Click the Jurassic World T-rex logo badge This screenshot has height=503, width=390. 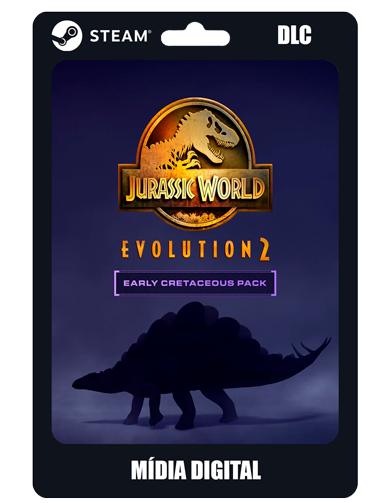point(195,163)
